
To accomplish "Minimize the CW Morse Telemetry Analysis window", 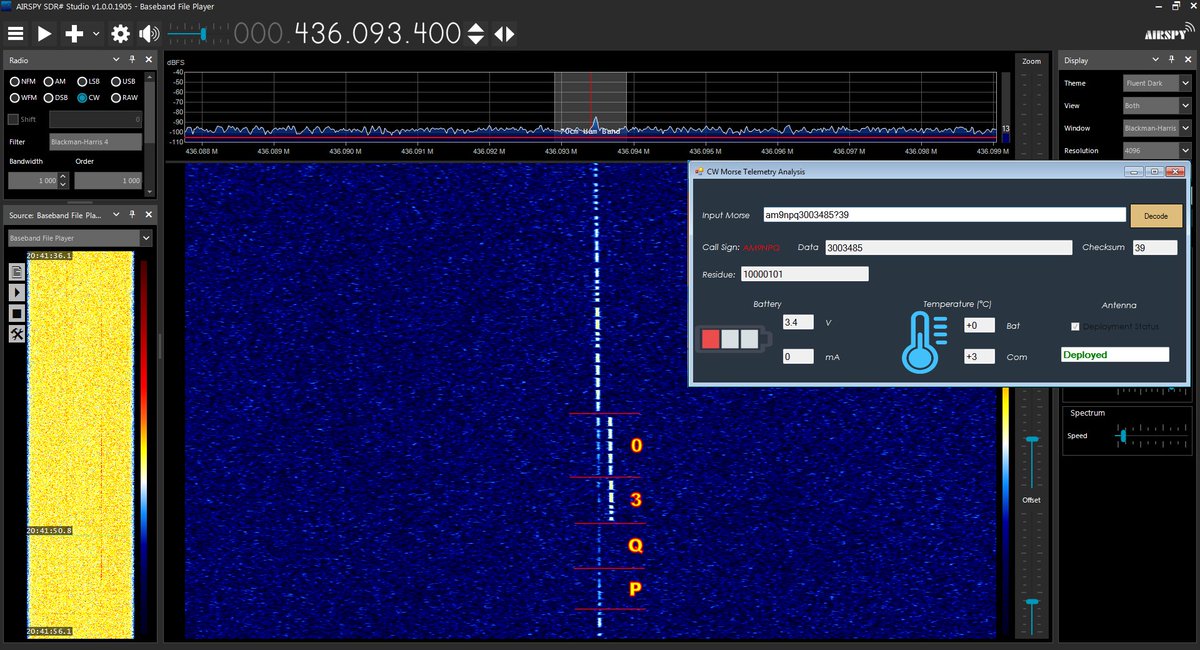I will (x=1133, y=171).
